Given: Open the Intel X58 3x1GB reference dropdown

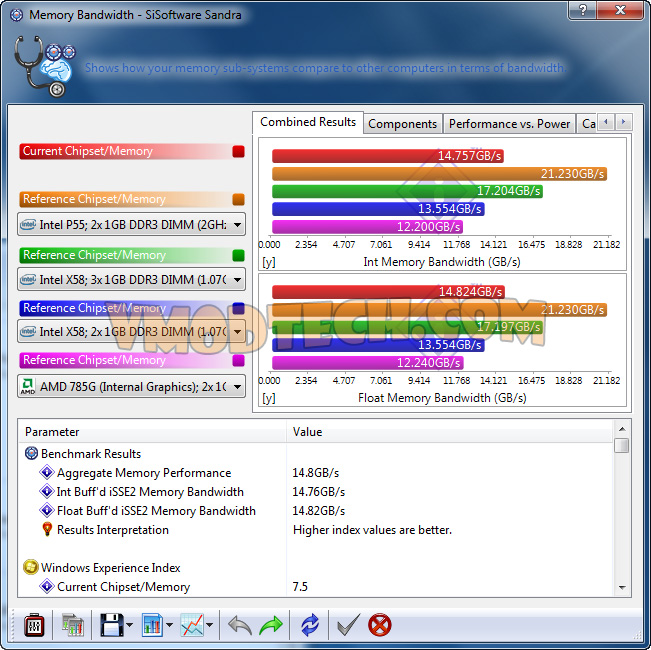Looking at the screenshot, I should (x=131, y=279).
